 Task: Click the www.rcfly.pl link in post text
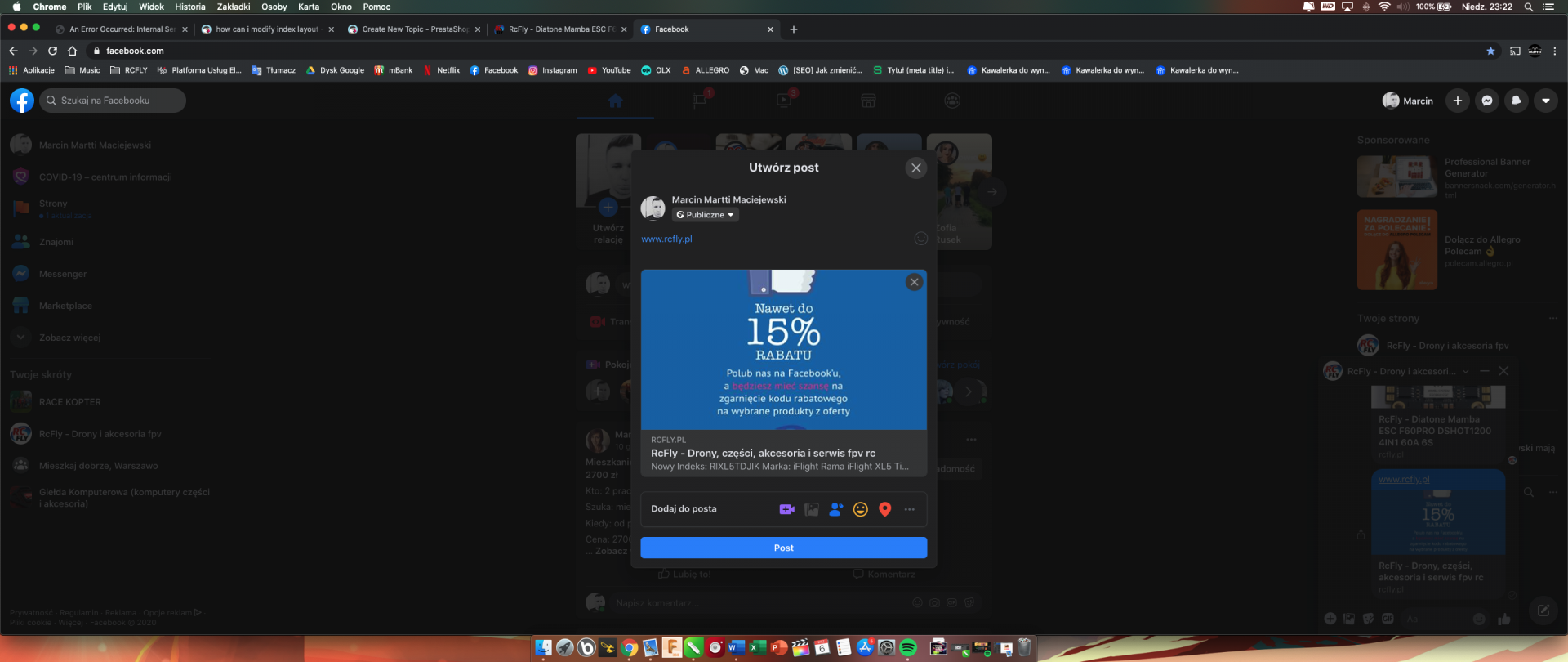tap(666, 239)
